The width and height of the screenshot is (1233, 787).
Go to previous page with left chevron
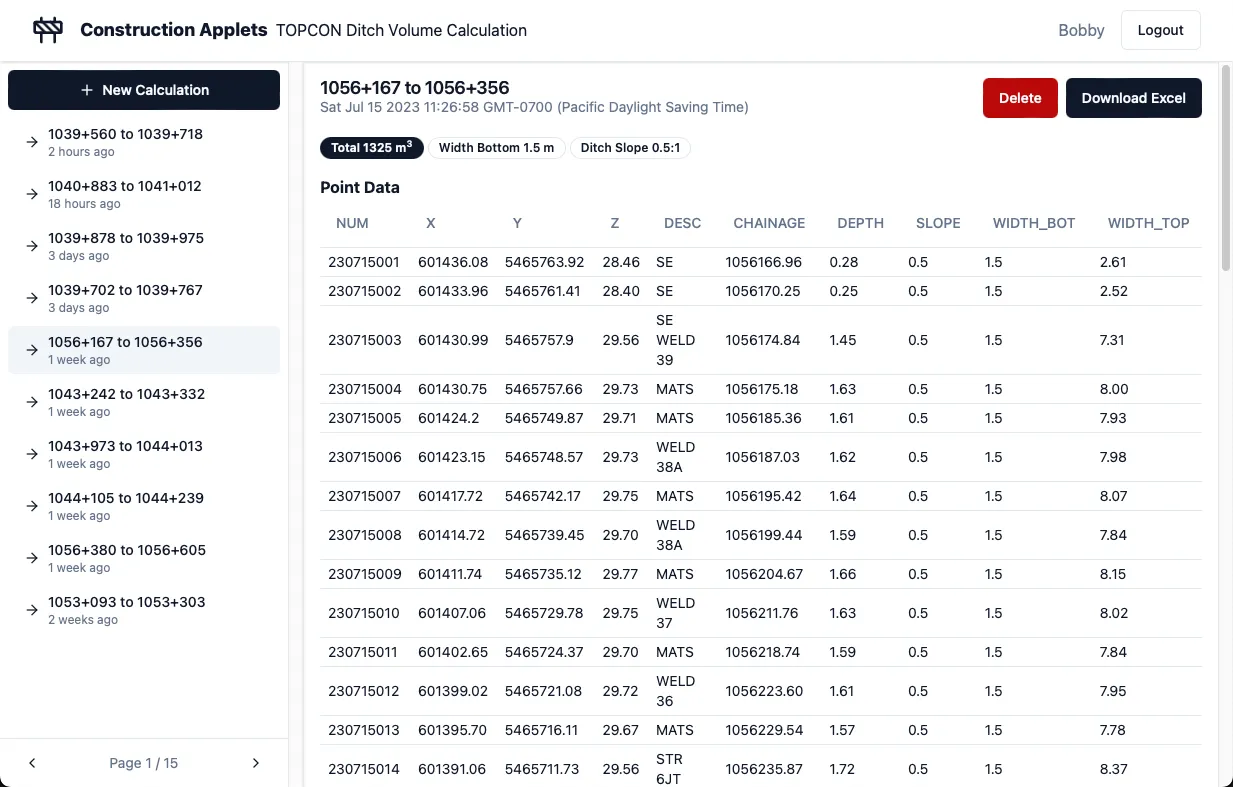(32, 763)
